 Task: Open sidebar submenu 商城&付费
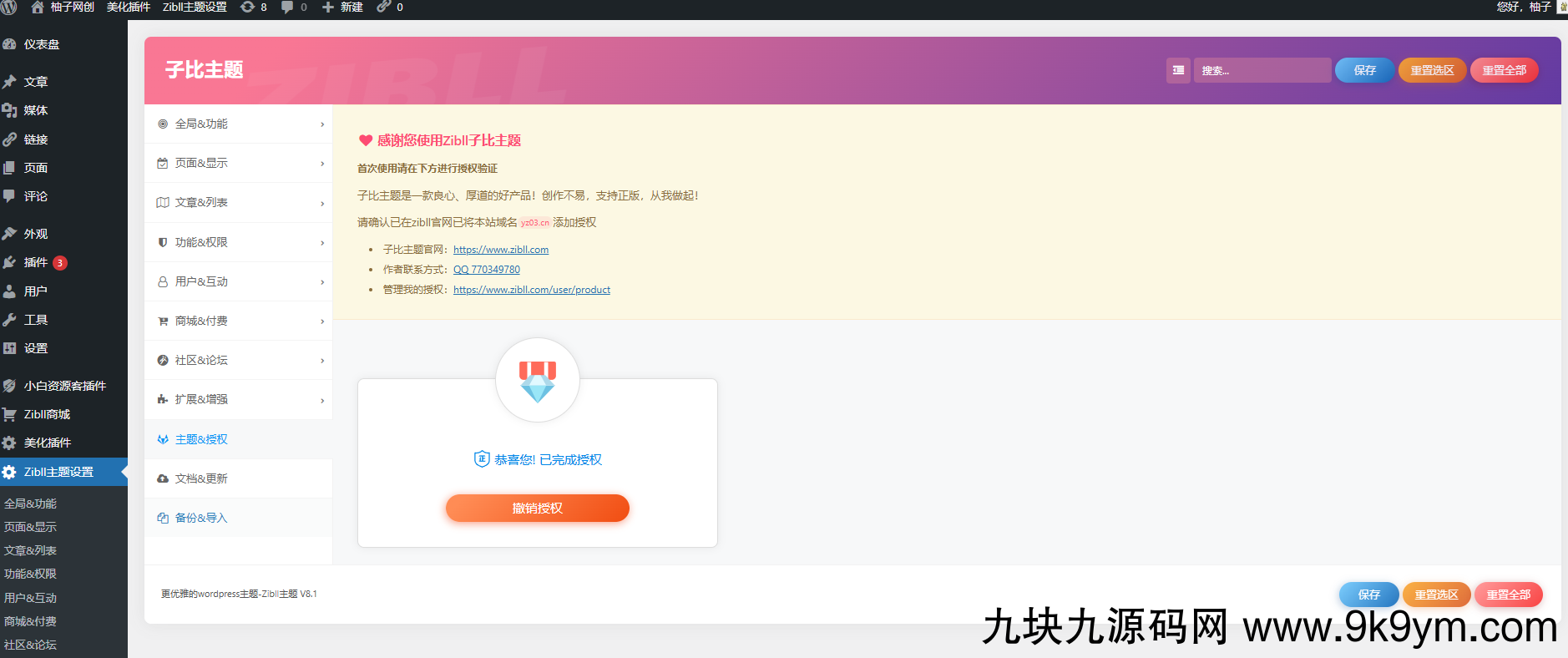31,621
